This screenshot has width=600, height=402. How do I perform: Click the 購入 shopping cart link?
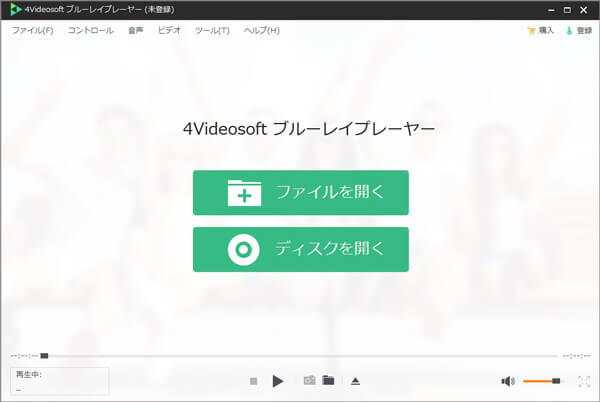pos(541,30)
